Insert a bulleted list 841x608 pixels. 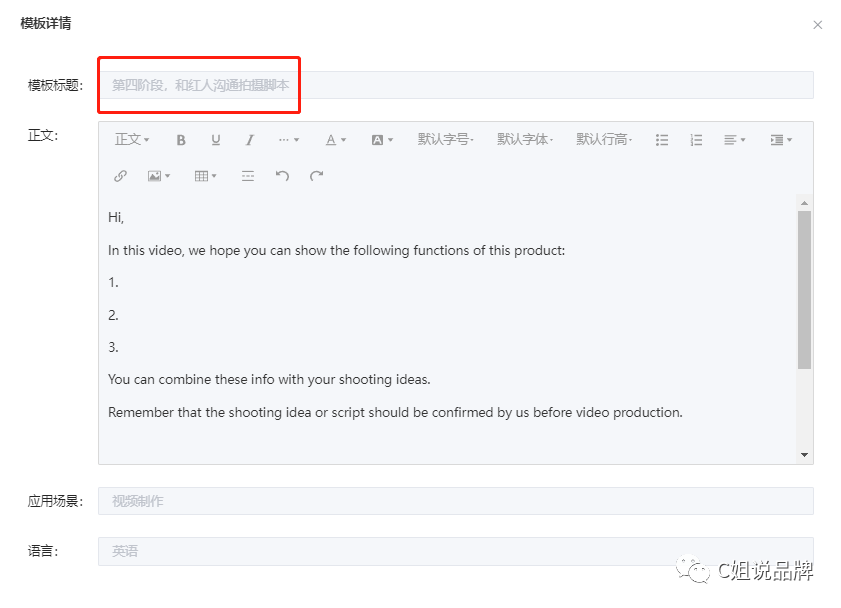pyautogui.click(x=662, y=140)
